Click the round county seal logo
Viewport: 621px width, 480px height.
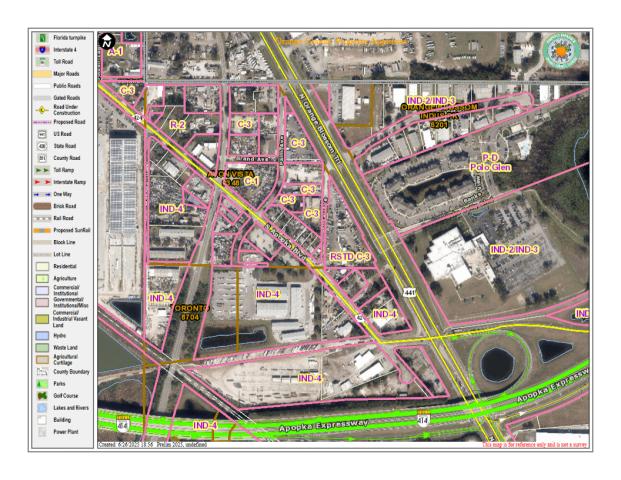[x=561, y=52]
